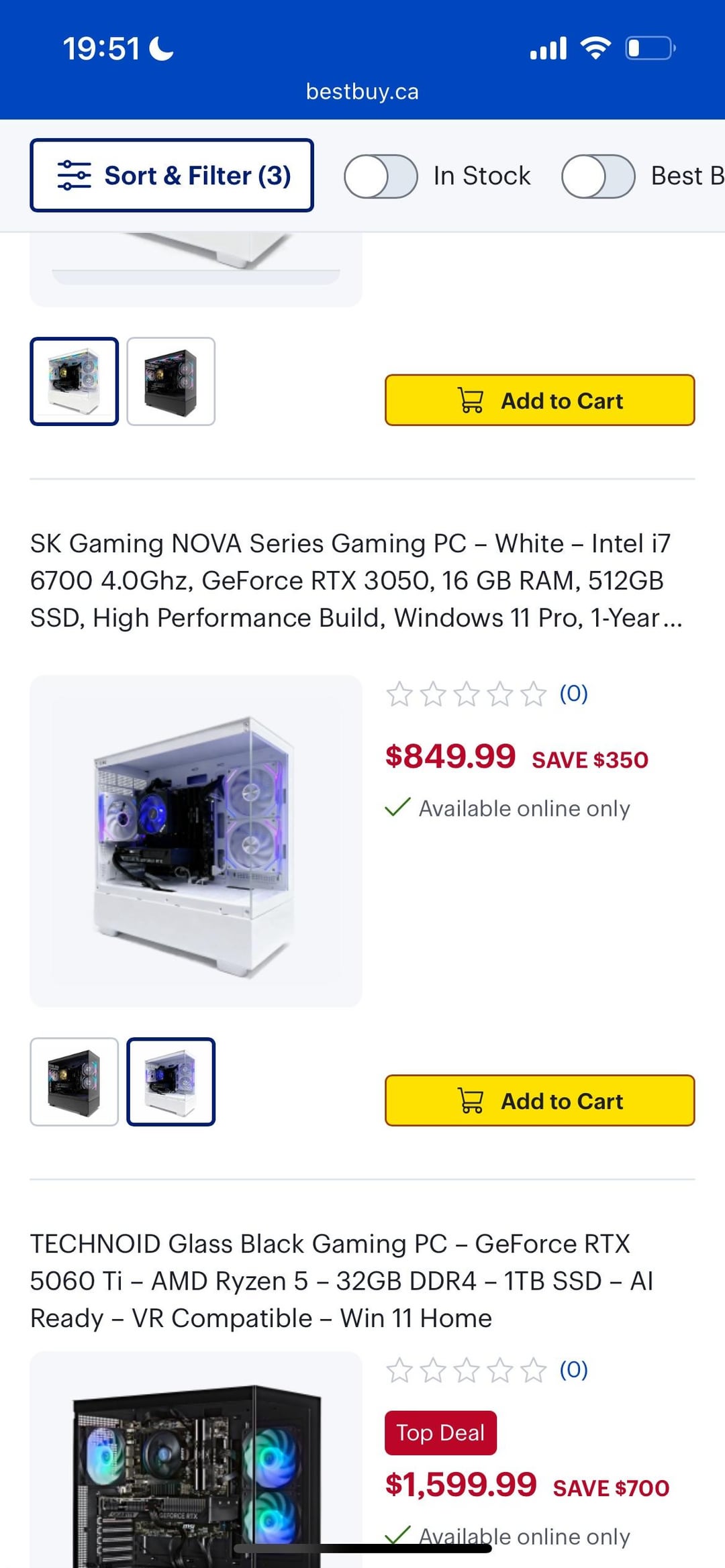Open the TECHNOID black PC image
This screenshot has height=1568, width=725.
pos(196,1459)
